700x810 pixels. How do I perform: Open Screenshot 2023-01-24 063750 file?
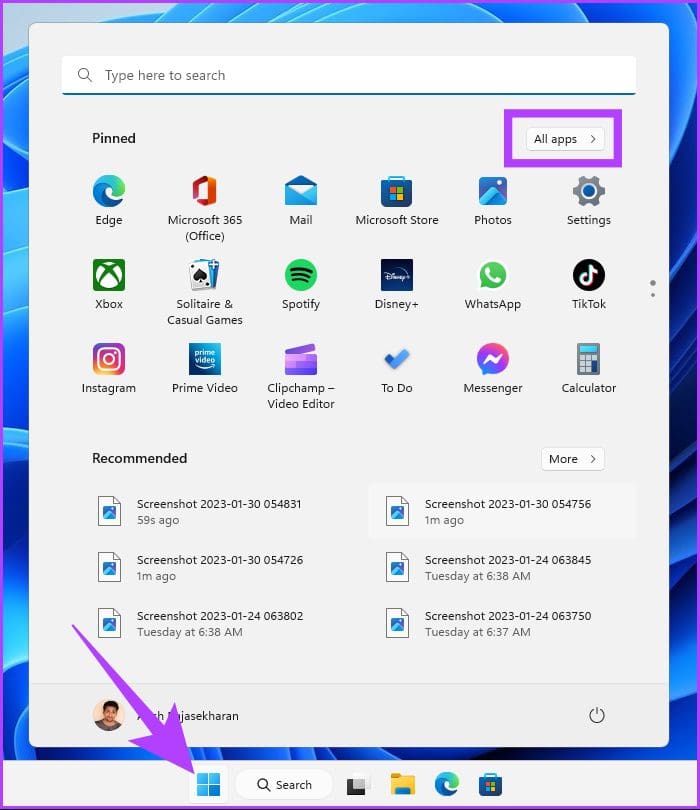503,624
